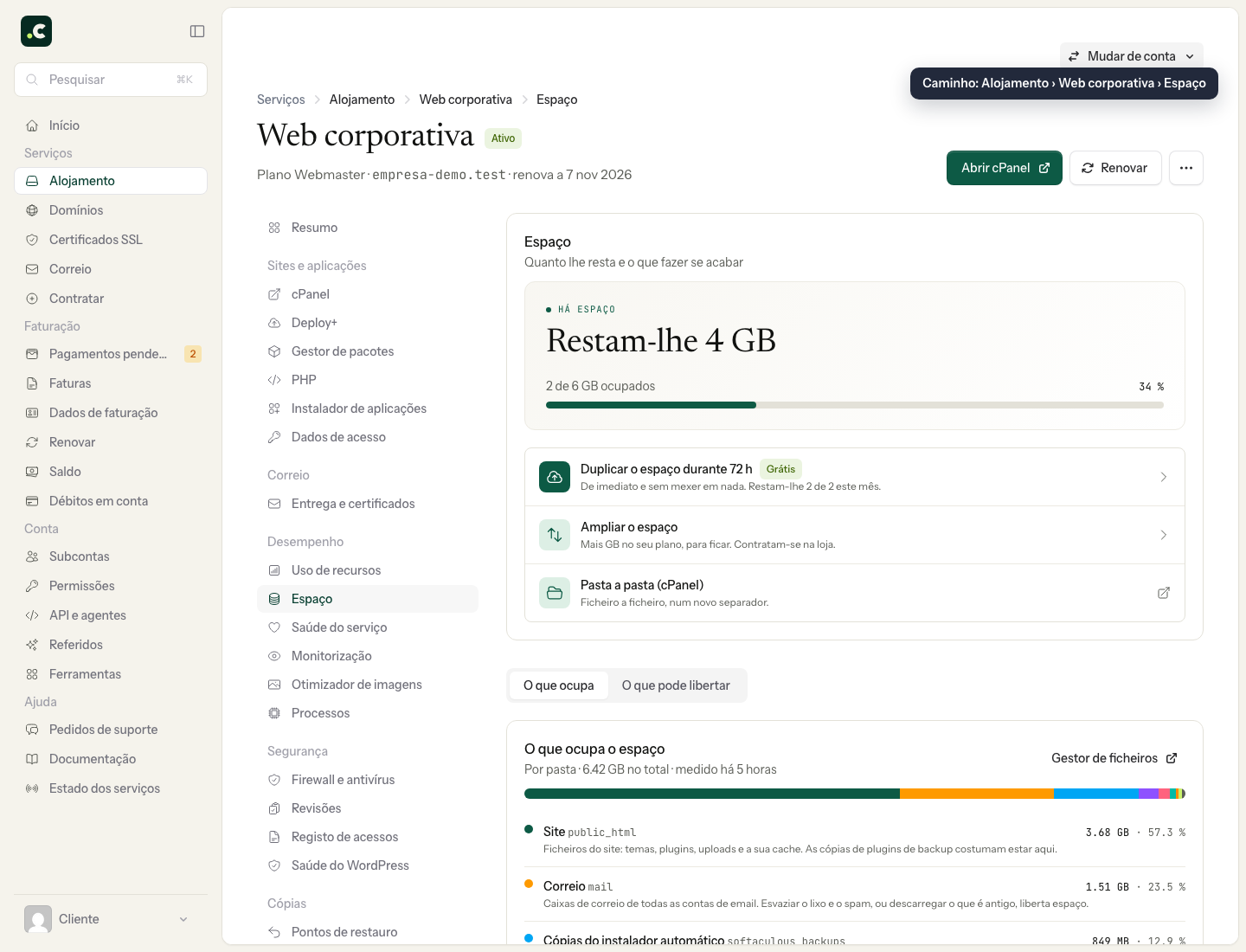
Task: Expand the Mudar de conta dropdown
Action: (1132, 56)
